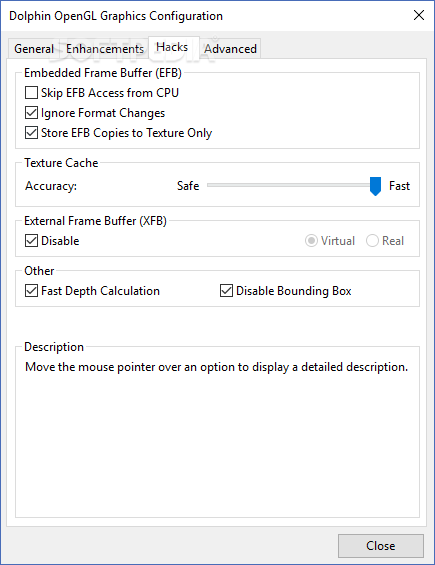The image size is (435, 565).
Task: Click the Close button at the bottom
Action: [381, 546]
